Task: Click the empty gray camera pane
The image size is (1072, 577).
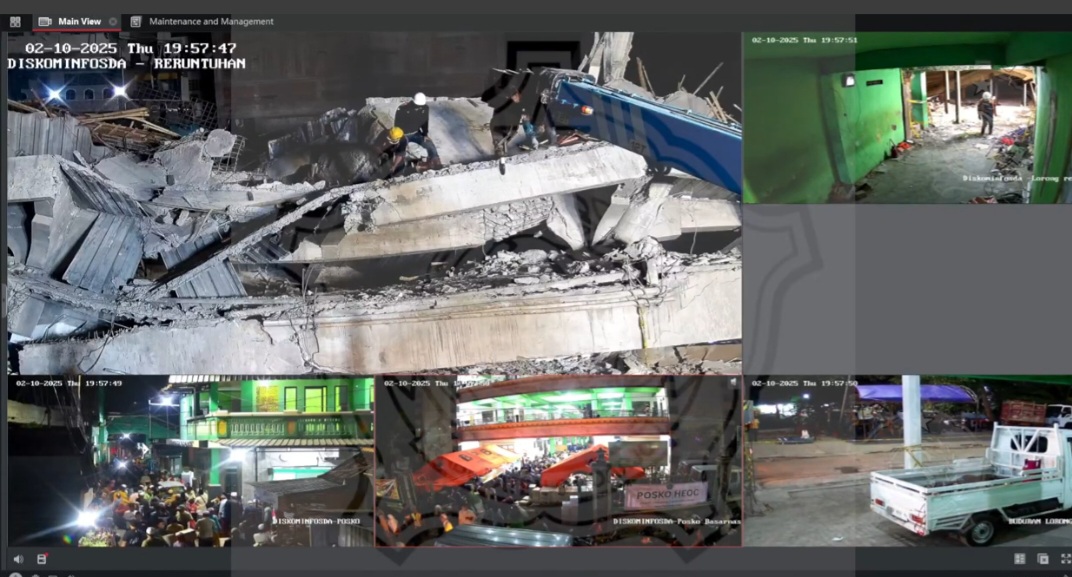Action: 906,290
